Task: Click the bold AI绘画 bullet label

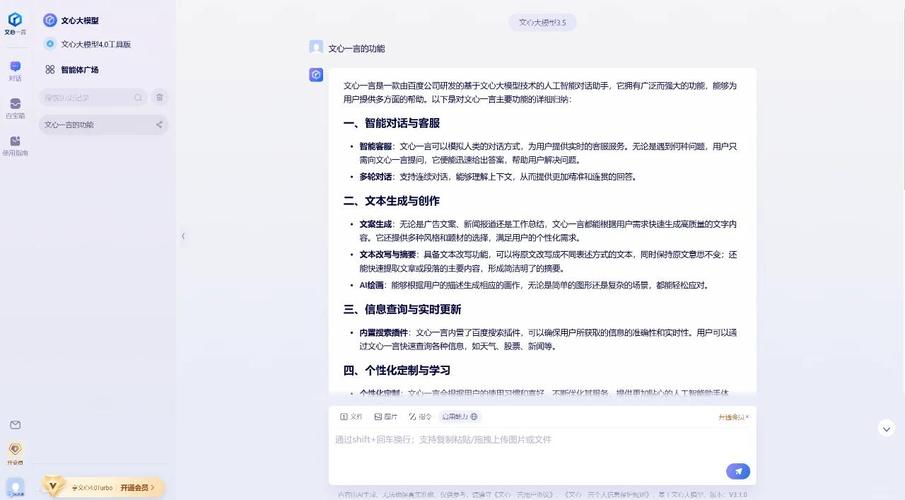Action: pyautogui.click(x=371, y=285)
